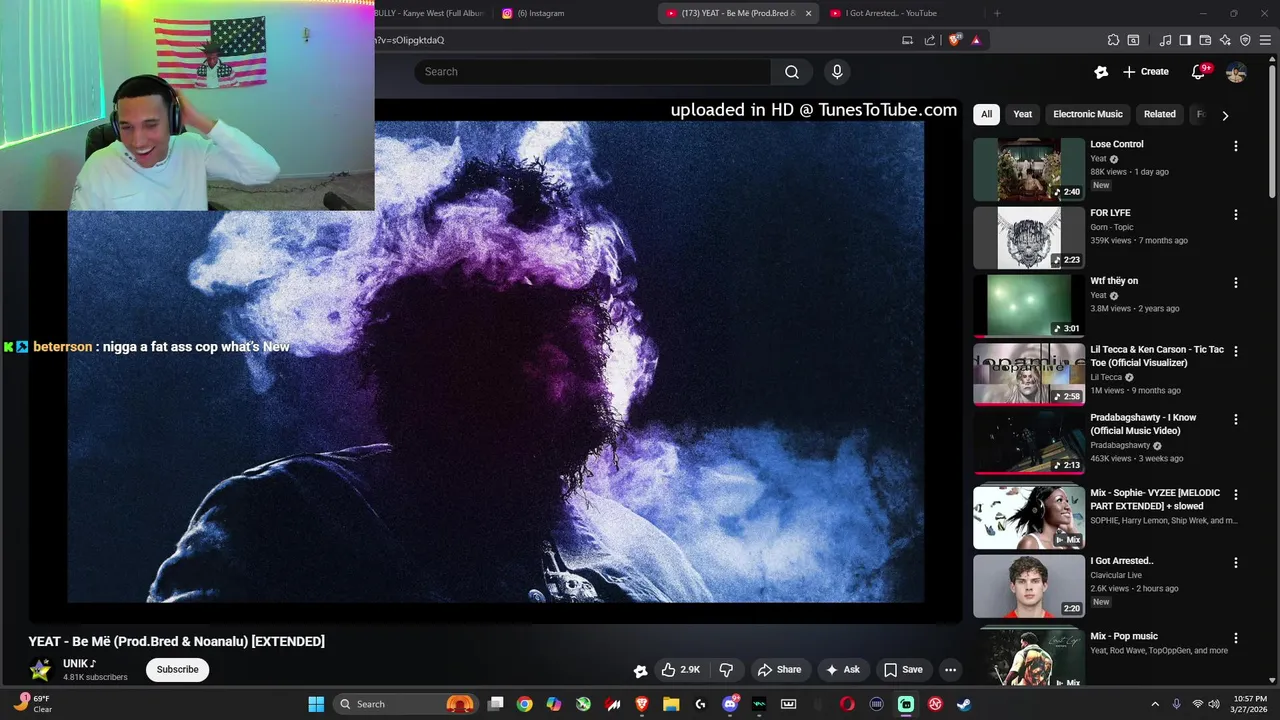Screen dimensions: 1280x720
Task: Click the remix icon left of like button
Action: click(640, 670)
